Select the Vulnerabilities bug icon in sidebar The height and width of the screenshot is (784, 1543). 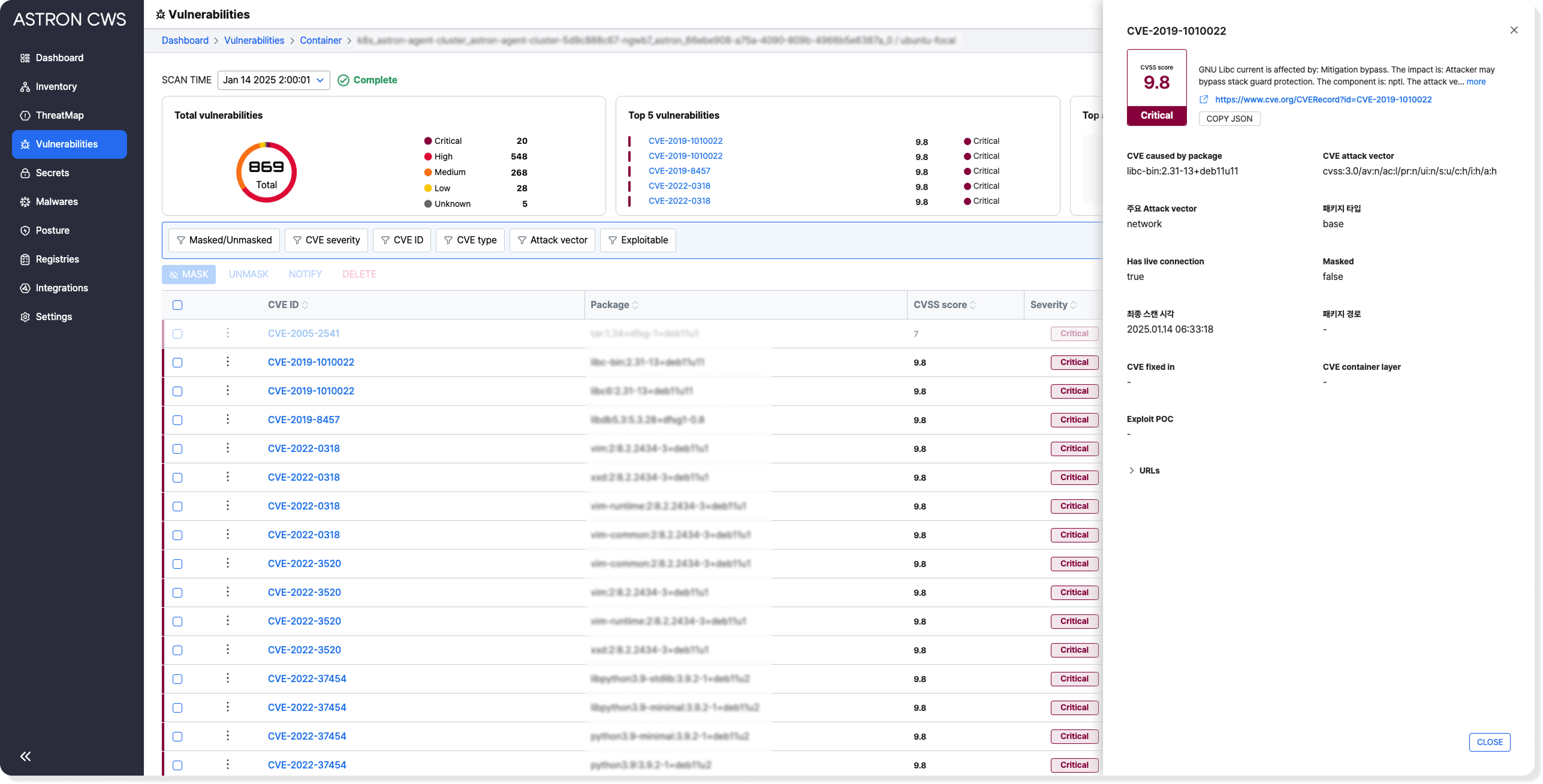coord(25,144)
